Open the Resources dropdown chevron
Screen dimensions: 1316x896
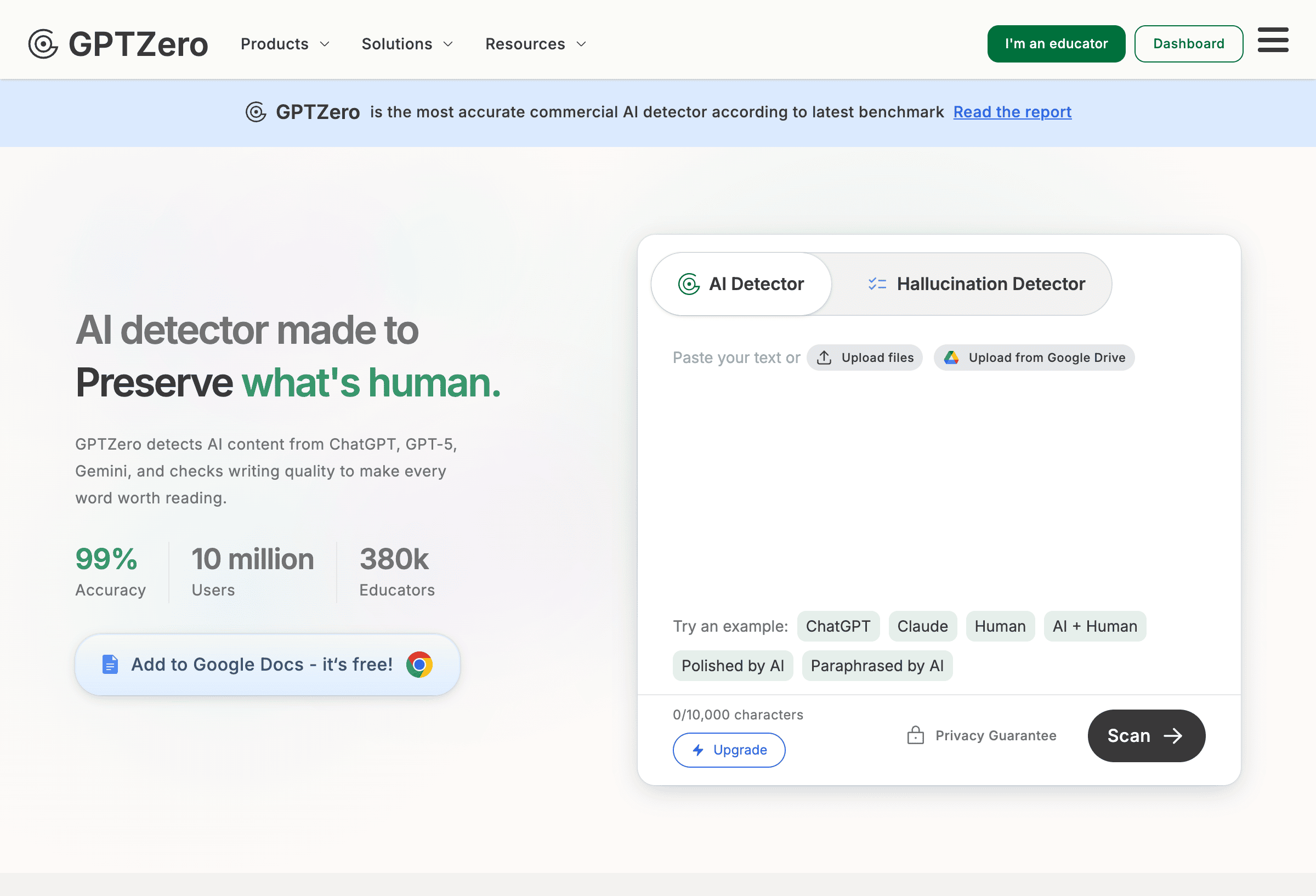click(x=581, y=44)
